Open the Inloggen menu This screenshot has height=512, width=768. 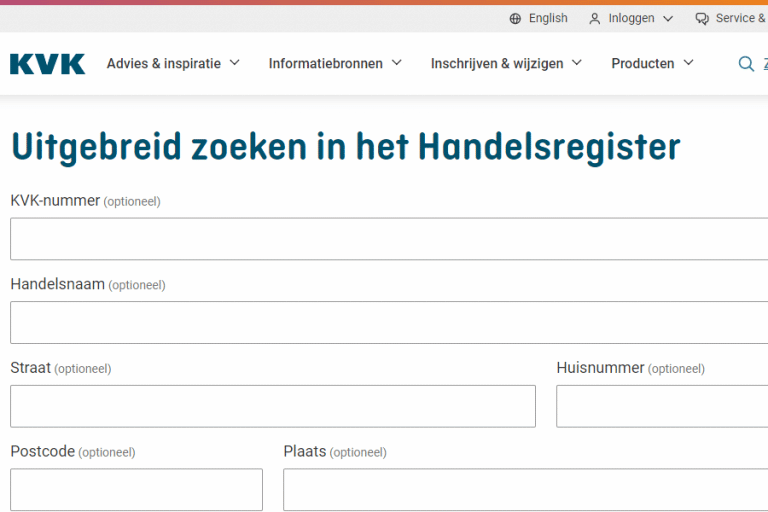(x=631, y=18)
